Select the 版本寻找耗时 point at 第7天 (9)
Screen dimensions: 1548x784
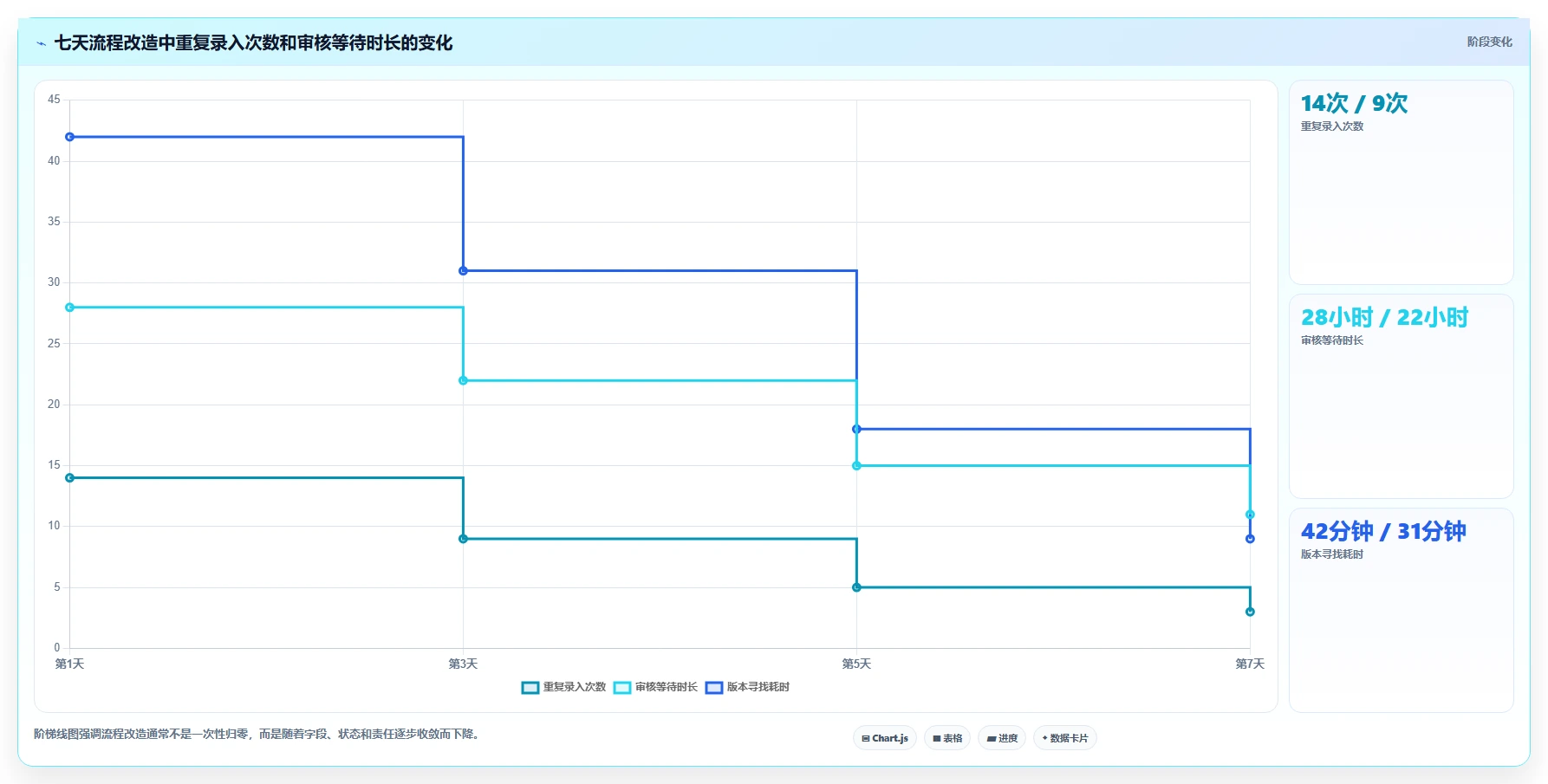[x=1250, y=539]
